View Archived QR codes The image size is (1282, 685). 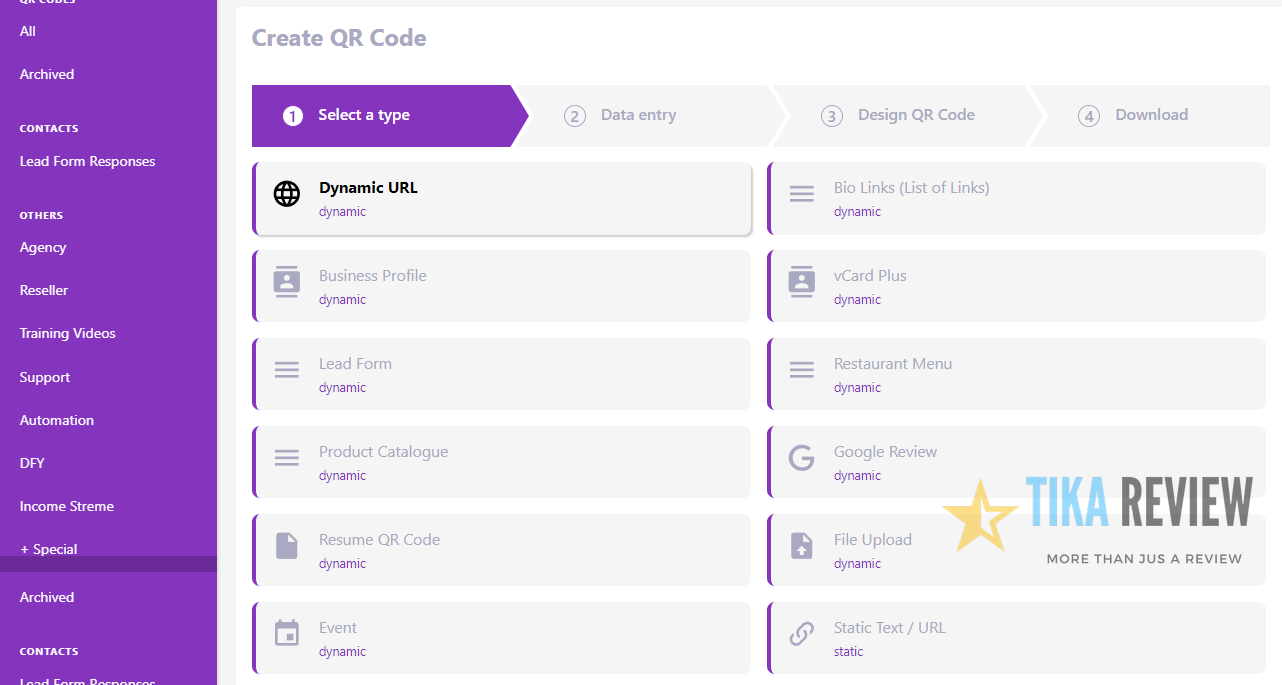(x=46, y=74)
